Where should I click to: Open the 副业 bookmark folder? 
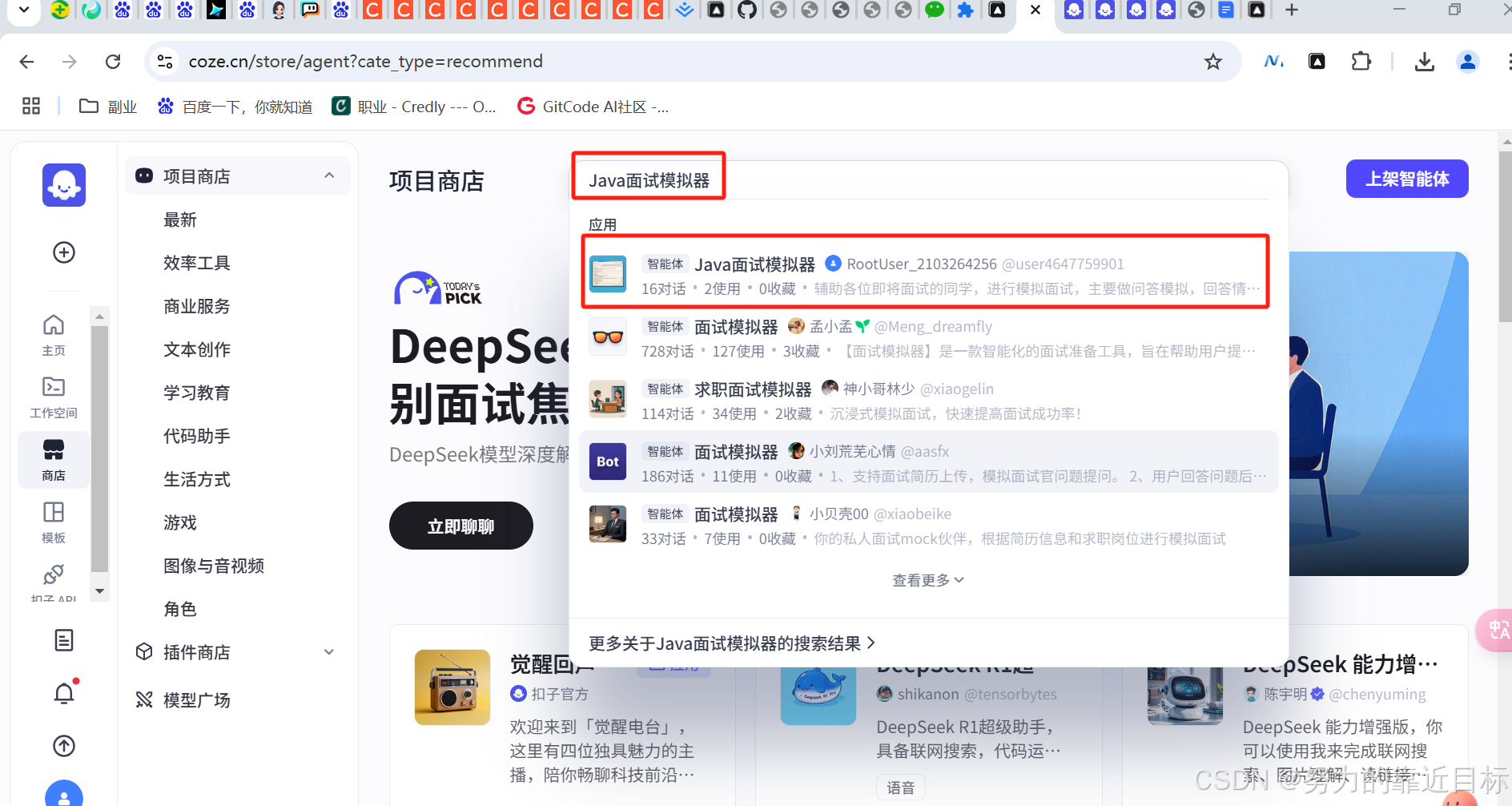(x=108, y=107)
